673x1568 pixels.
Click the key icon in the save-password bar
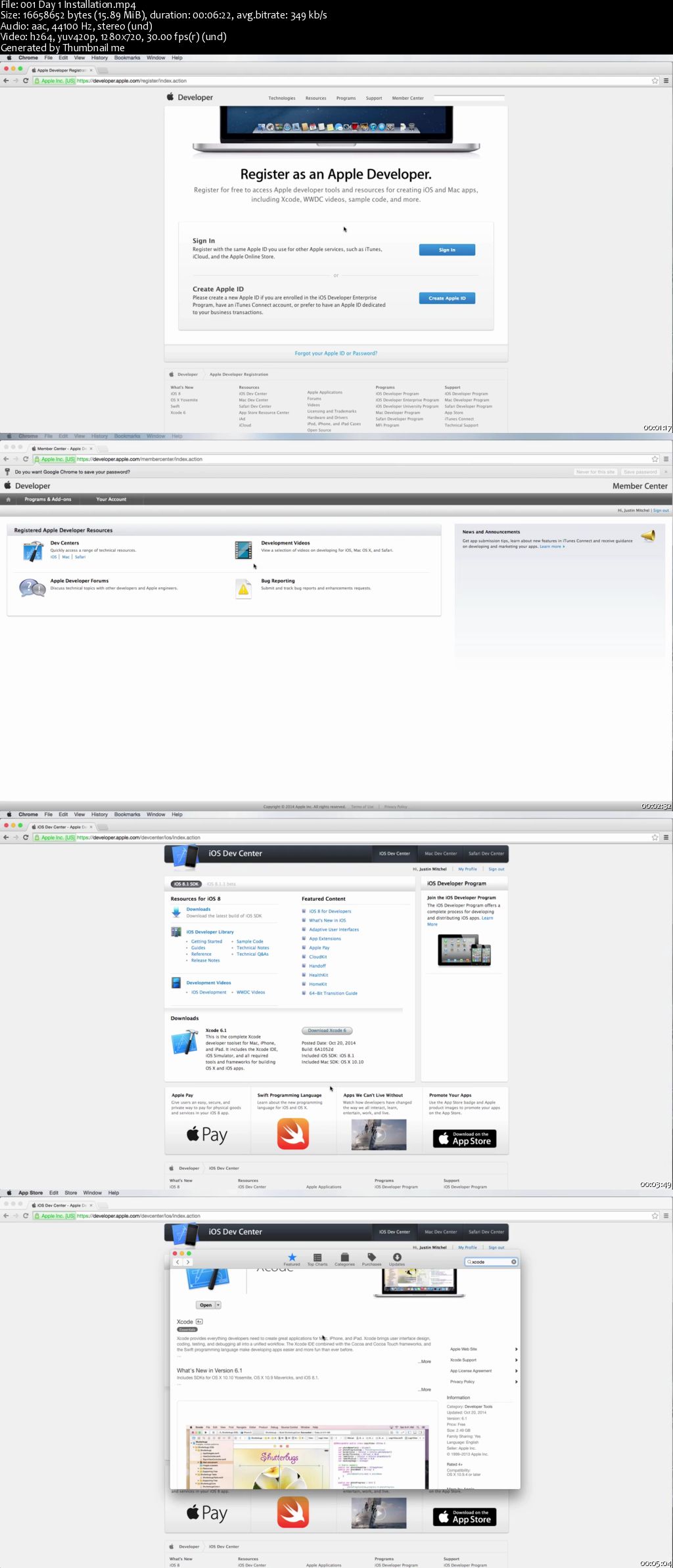[7, 472]
